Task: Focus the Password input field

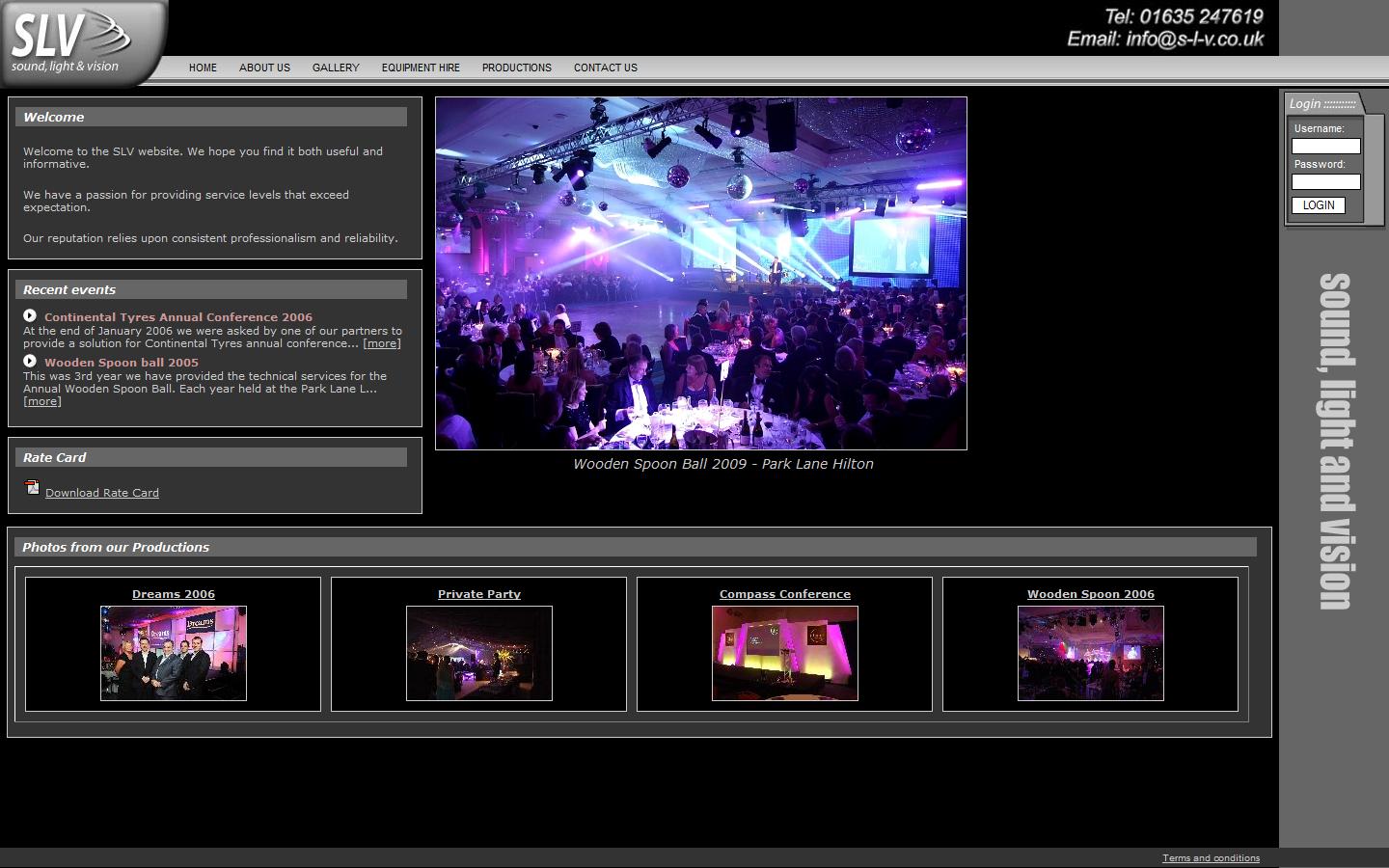Action: pos(1325,182)
